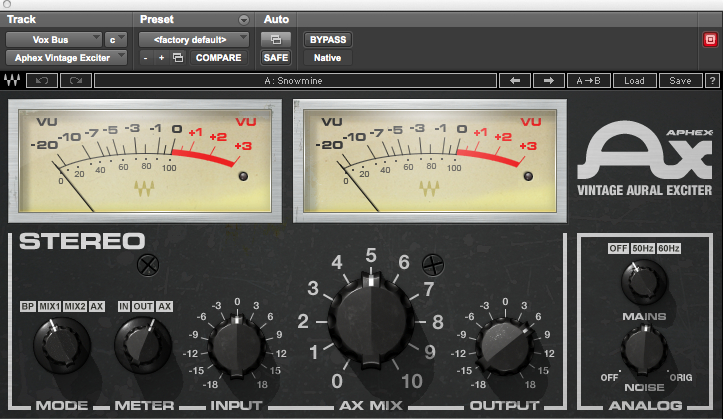Click the OFF label by noise knob

[609, 378]
